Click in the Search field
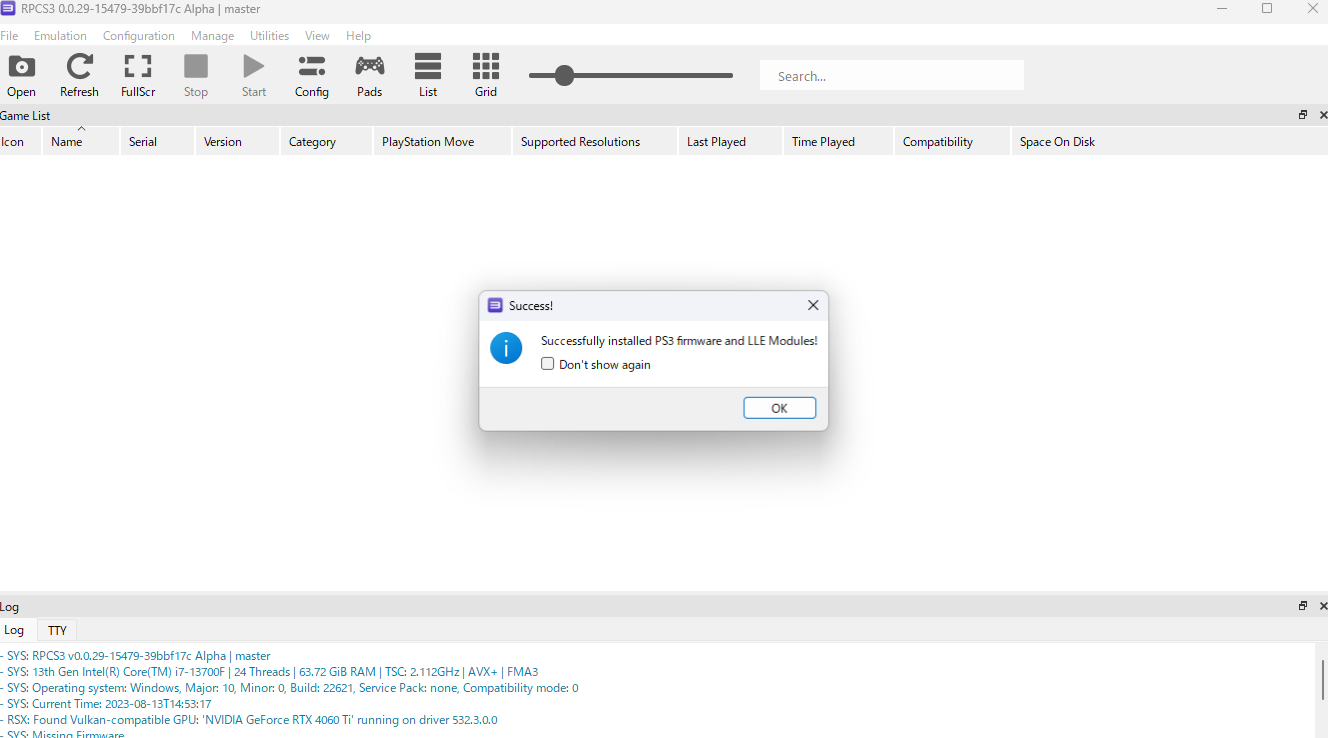1328x738 pixels. [x=892, y=76]
